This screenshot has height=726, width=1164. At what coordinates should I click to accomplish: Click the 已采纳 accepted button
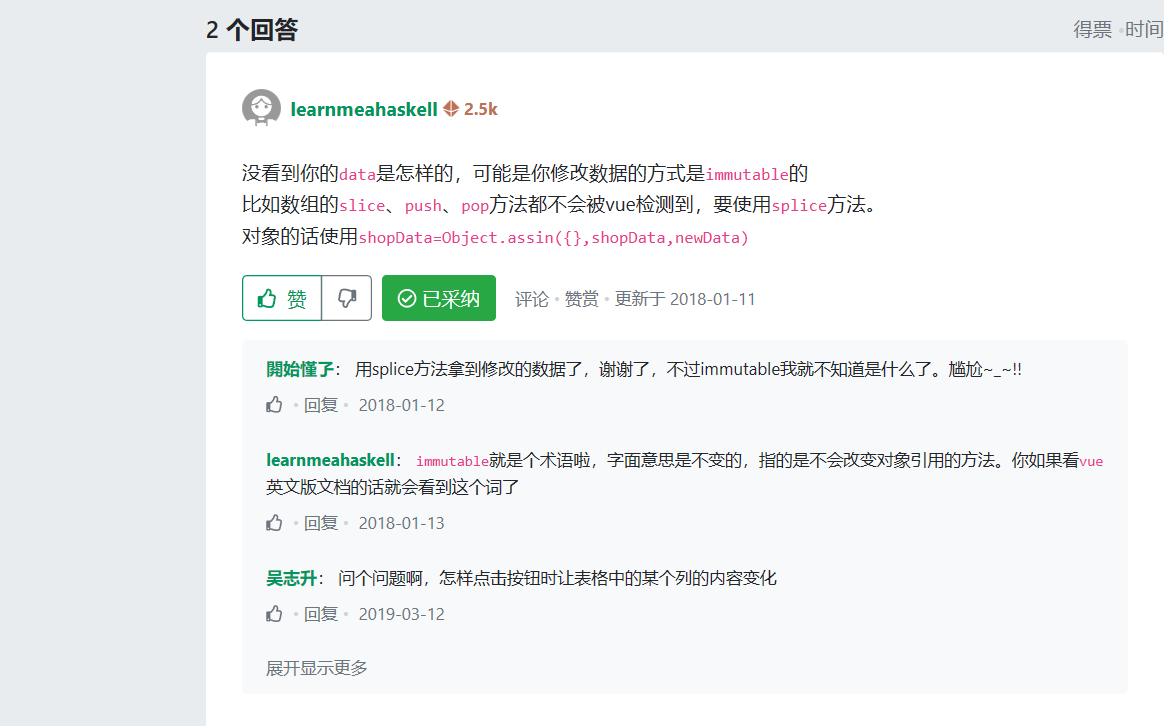pyautogui.click(x=439, y=298)
